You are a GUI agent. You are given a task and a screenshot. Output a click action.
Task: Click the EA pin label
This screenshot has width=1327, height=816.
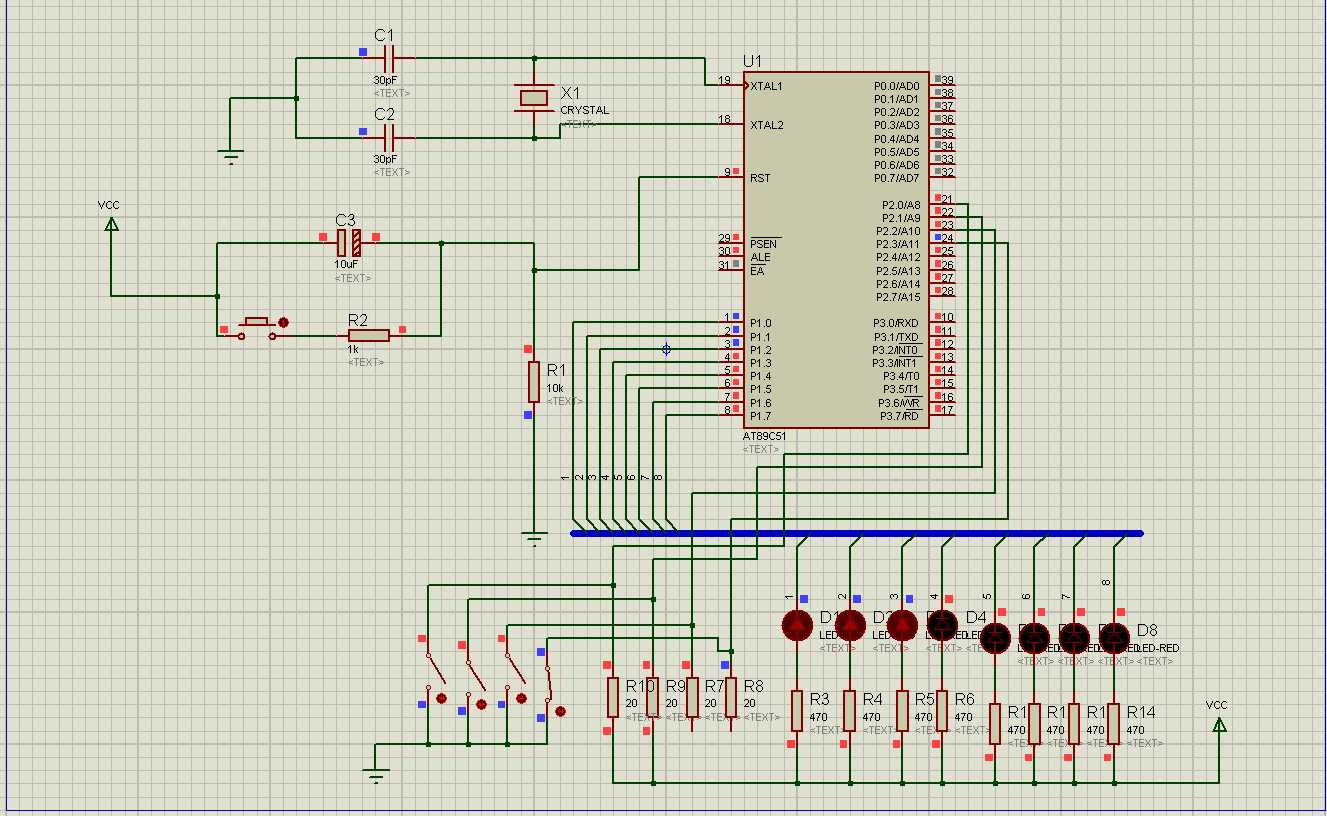pos(757,270)
